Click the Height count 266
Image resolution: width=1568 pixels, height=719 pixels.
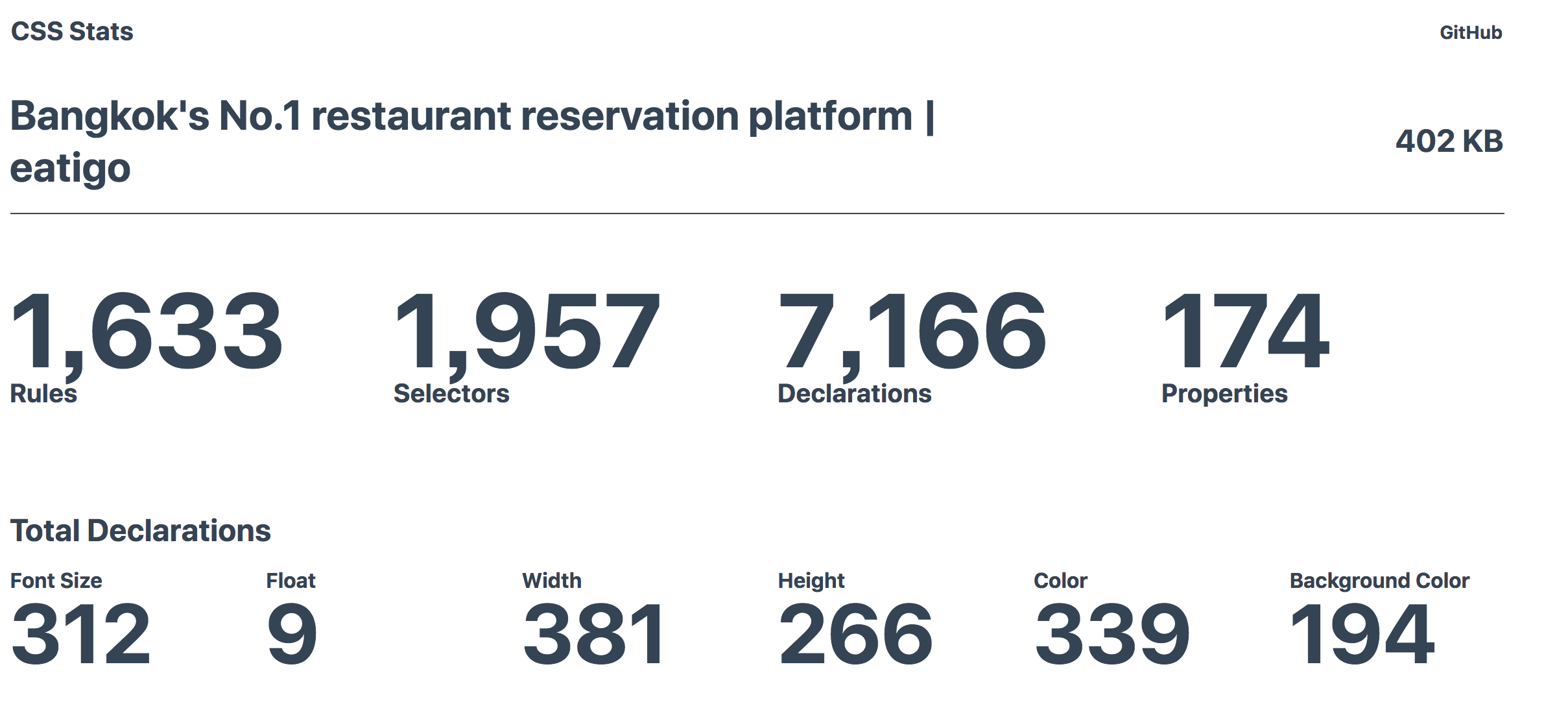point(855,634)
